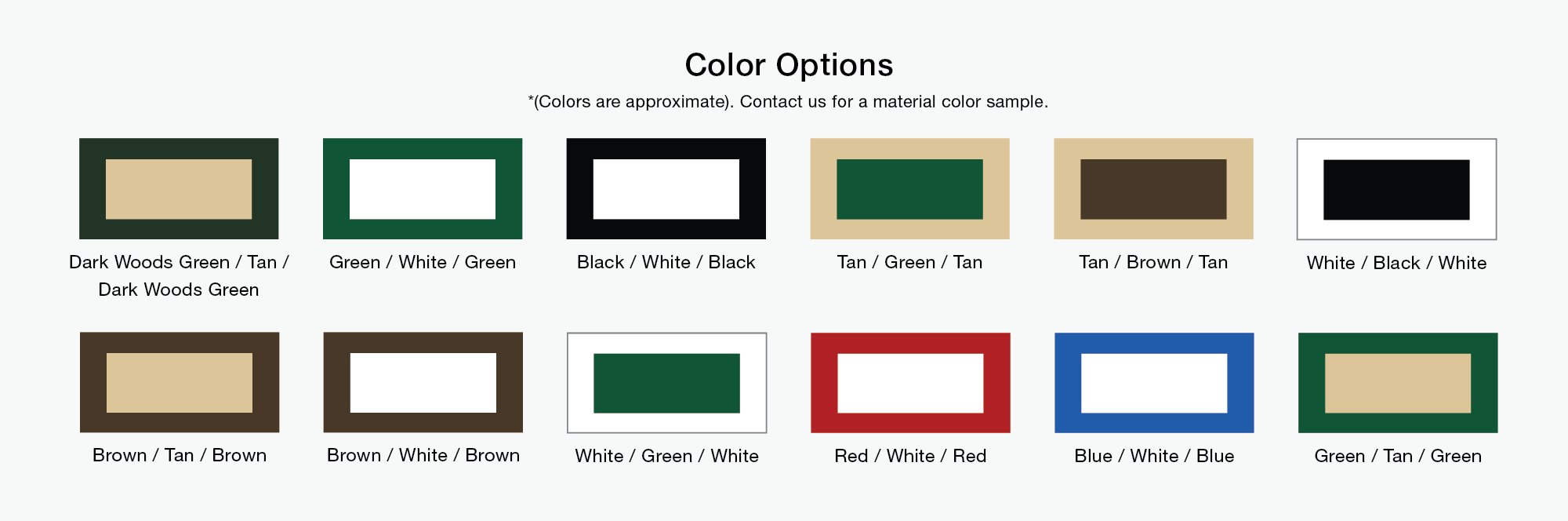Click the 'Blue / White / Blue' label

[x=1154, y=456]
